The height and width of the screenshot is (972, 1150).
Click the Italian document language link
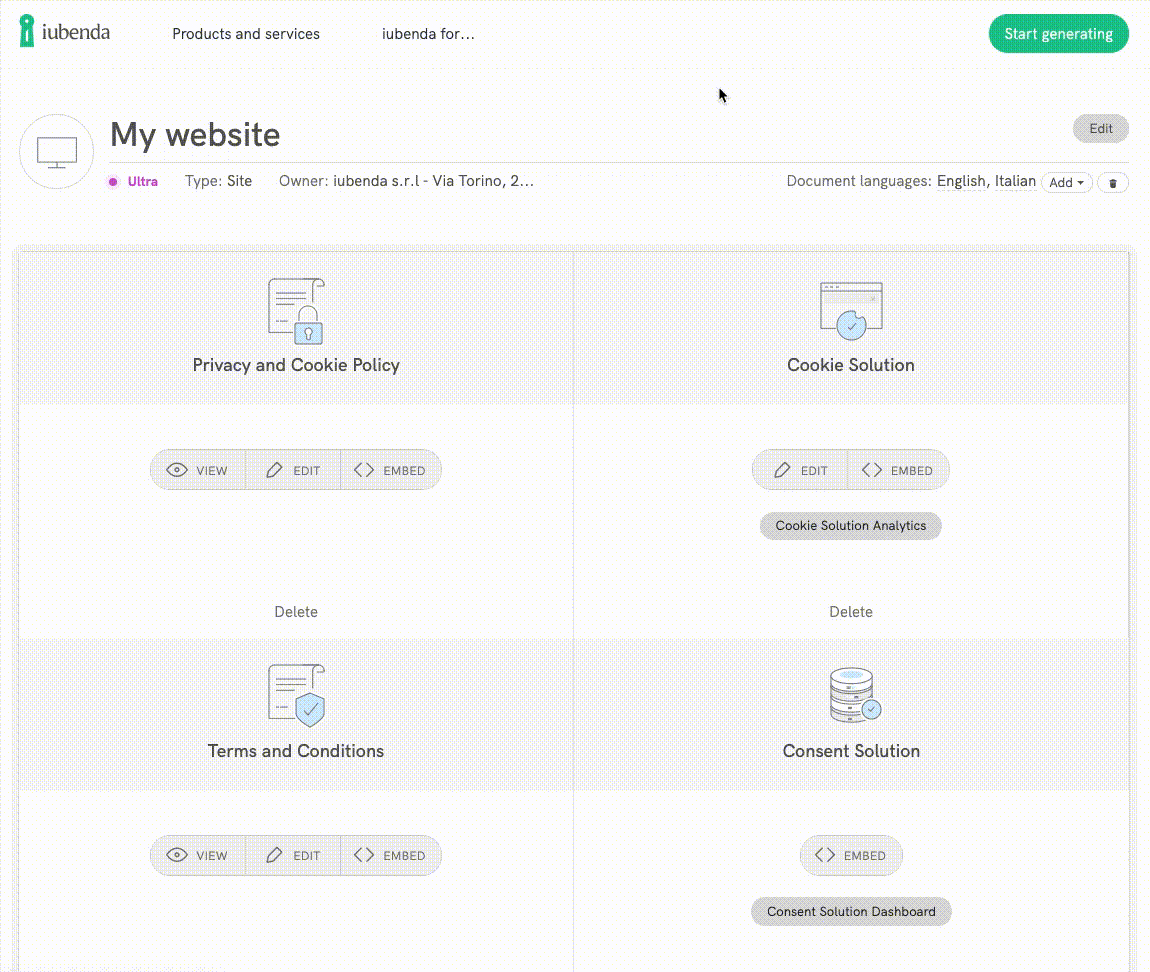tap(1015, 181)
